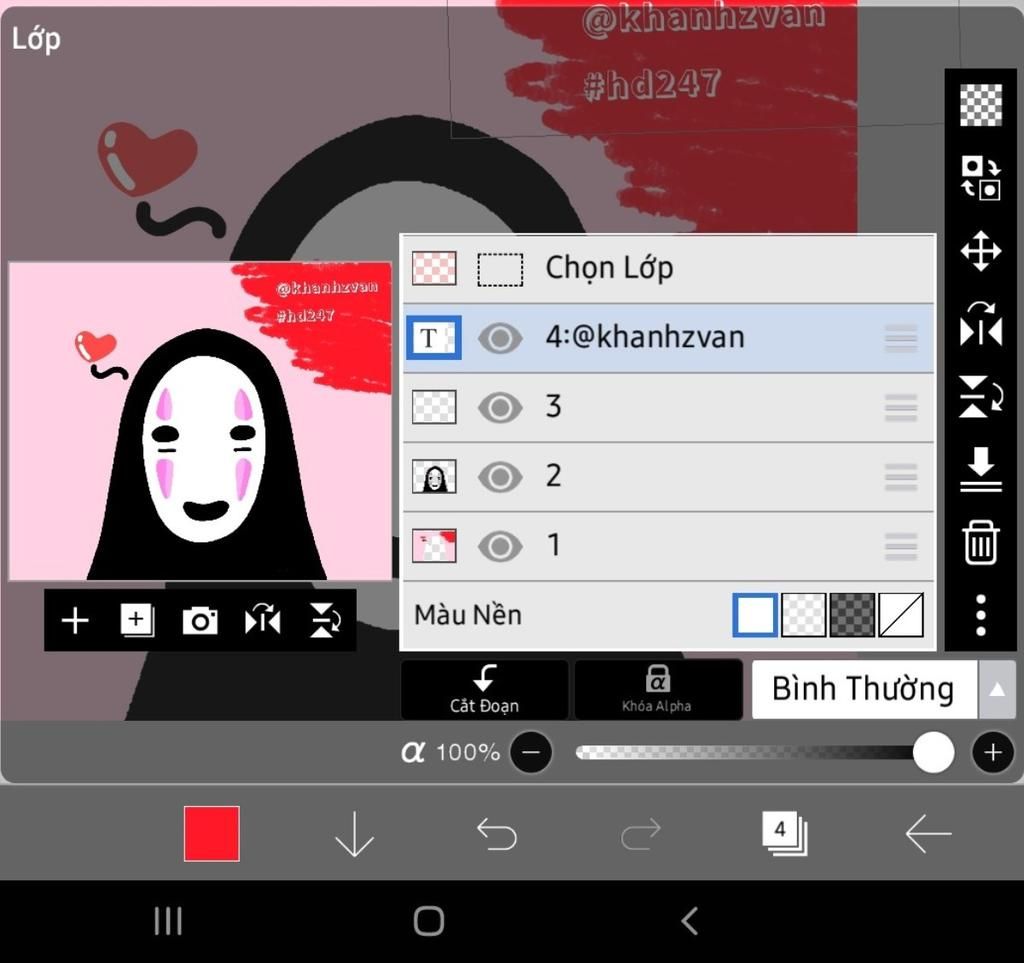1024x963 pixels.
Task: Tap the opacity alpha slider handle
Action: 933,752
